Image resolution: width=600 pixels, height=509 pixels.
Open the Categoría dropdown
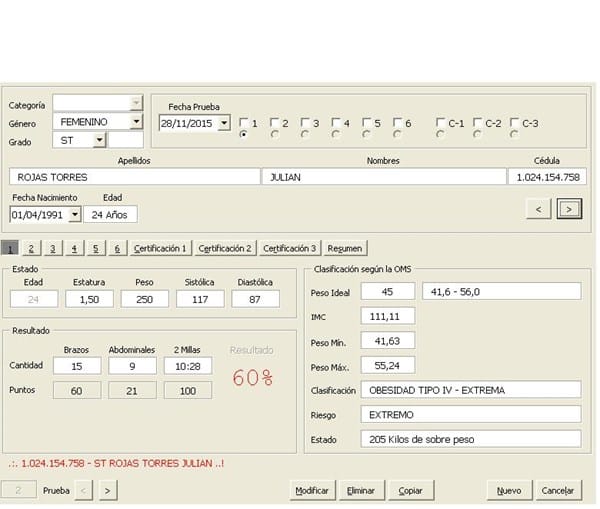click(137, 103)
